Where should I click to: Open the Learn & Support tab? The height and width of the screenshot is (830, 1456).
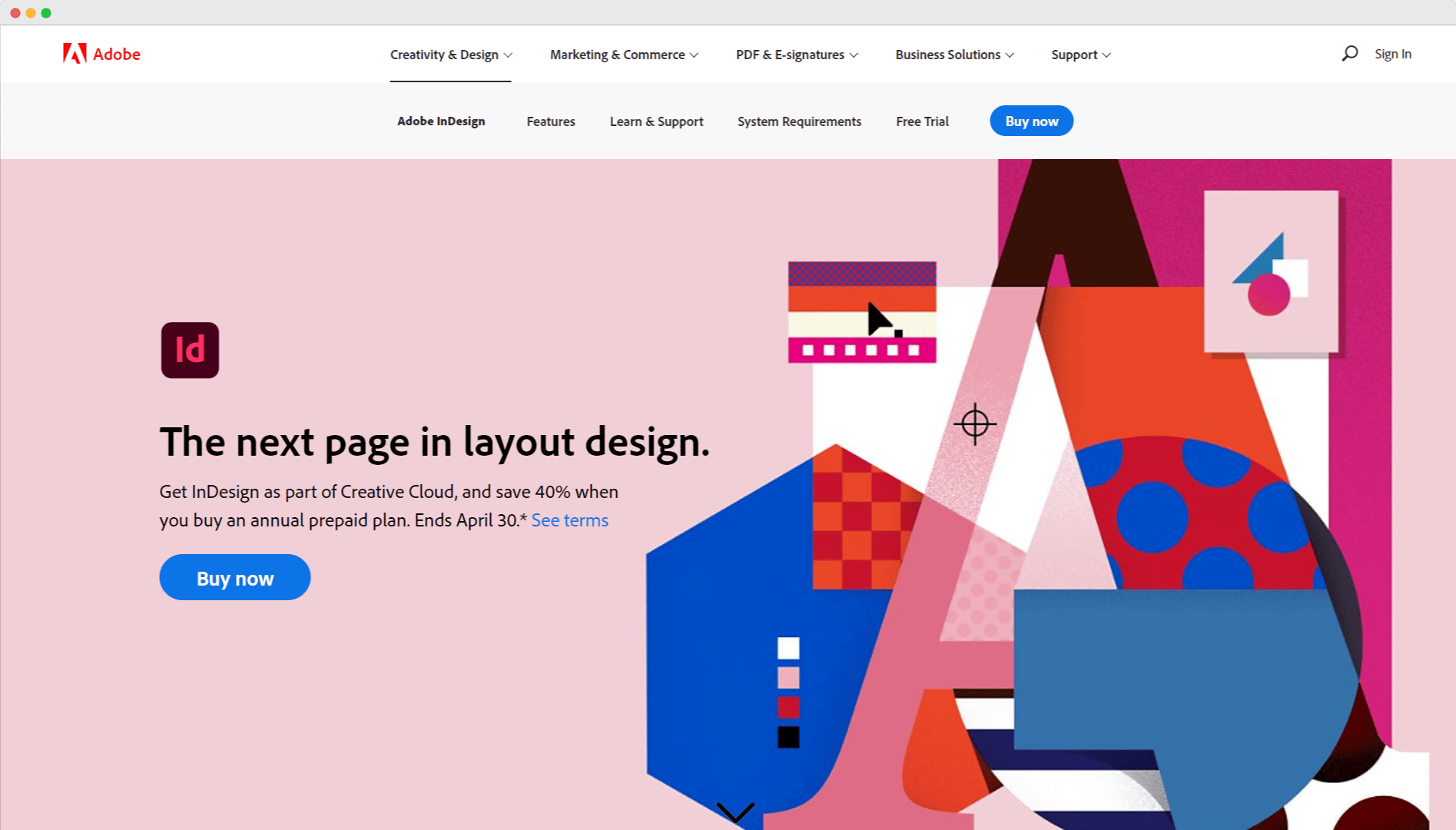coord(657,121)
